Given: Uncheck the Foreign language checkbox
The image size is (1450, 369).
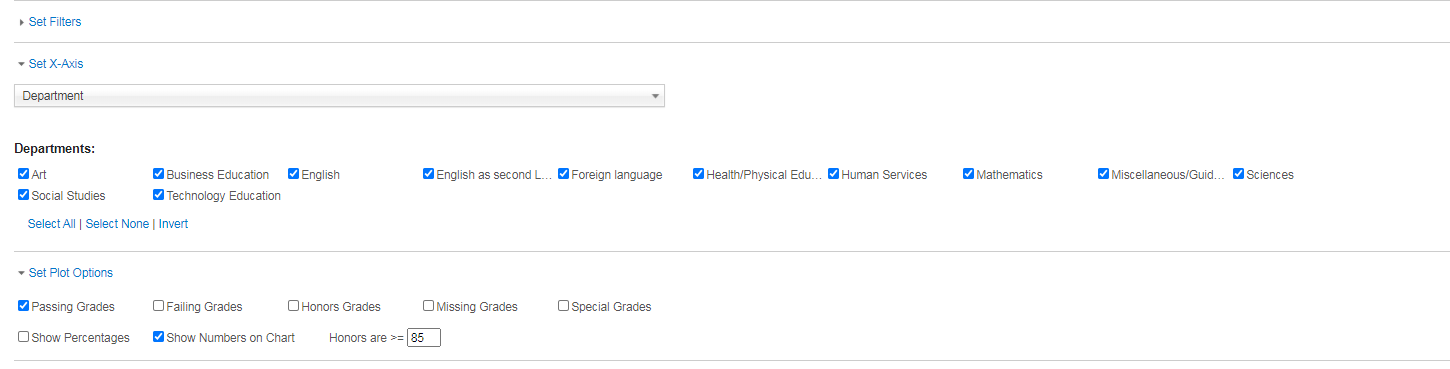Looking at the screenshot, I should coord(564,174).
